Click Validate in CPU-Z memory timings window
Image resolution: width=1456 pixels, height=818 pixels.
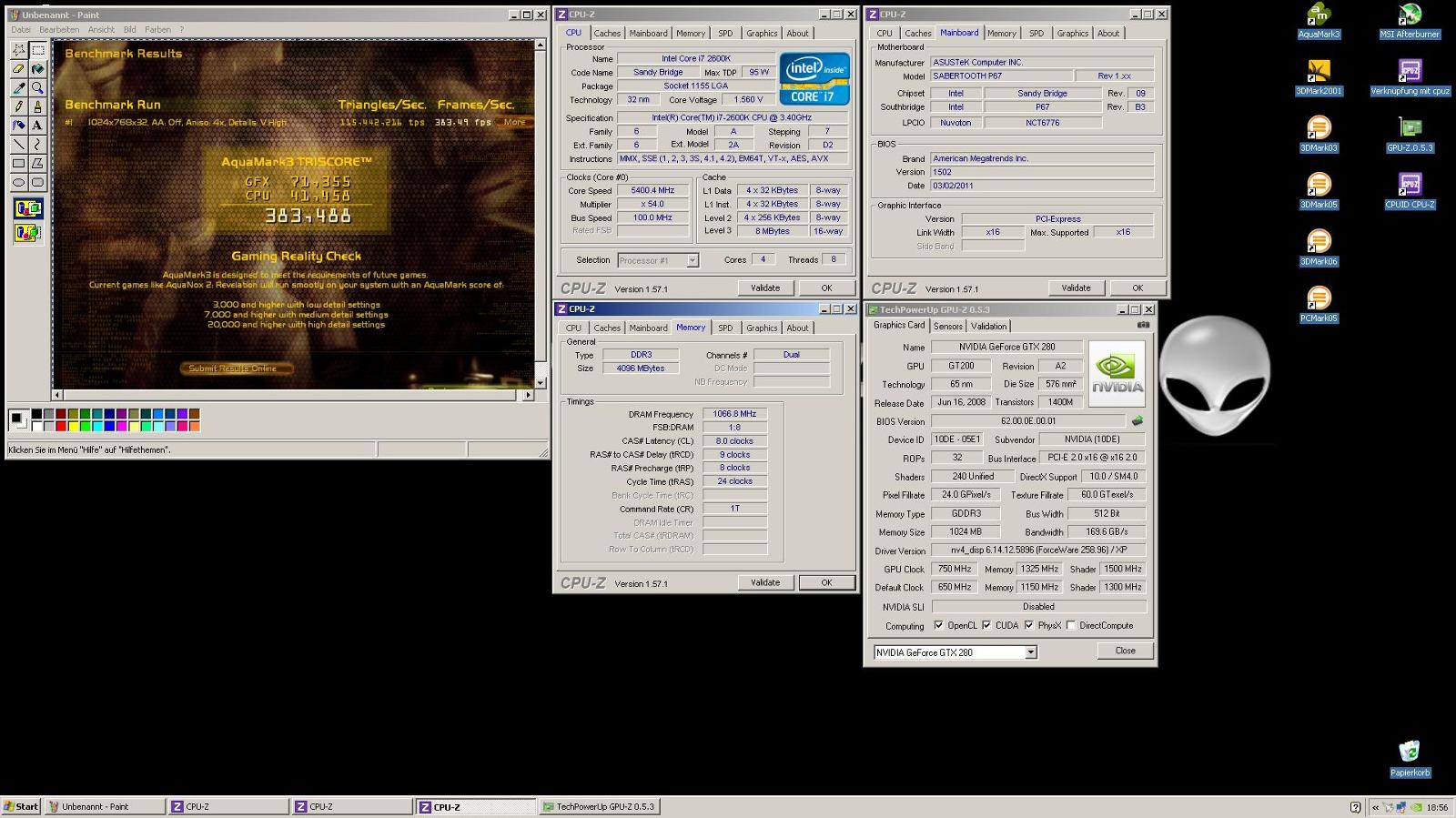click(x=765, y=582)
